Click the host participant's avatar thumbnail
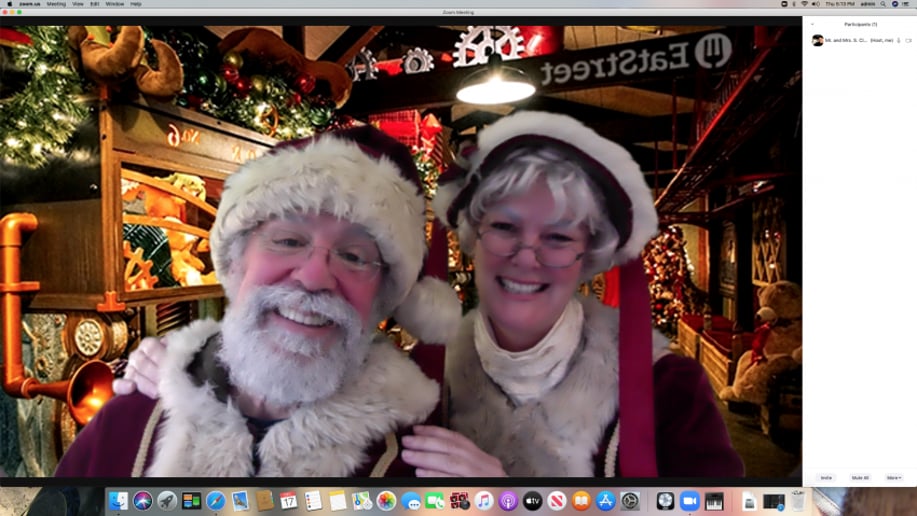This screenshot has height=516, width=917. click(818, 40)
